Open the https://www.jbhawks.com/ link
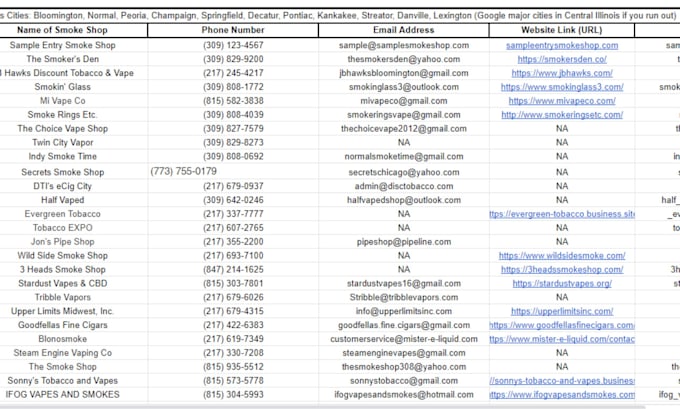The image size is (680, 409). click(562, 73)
